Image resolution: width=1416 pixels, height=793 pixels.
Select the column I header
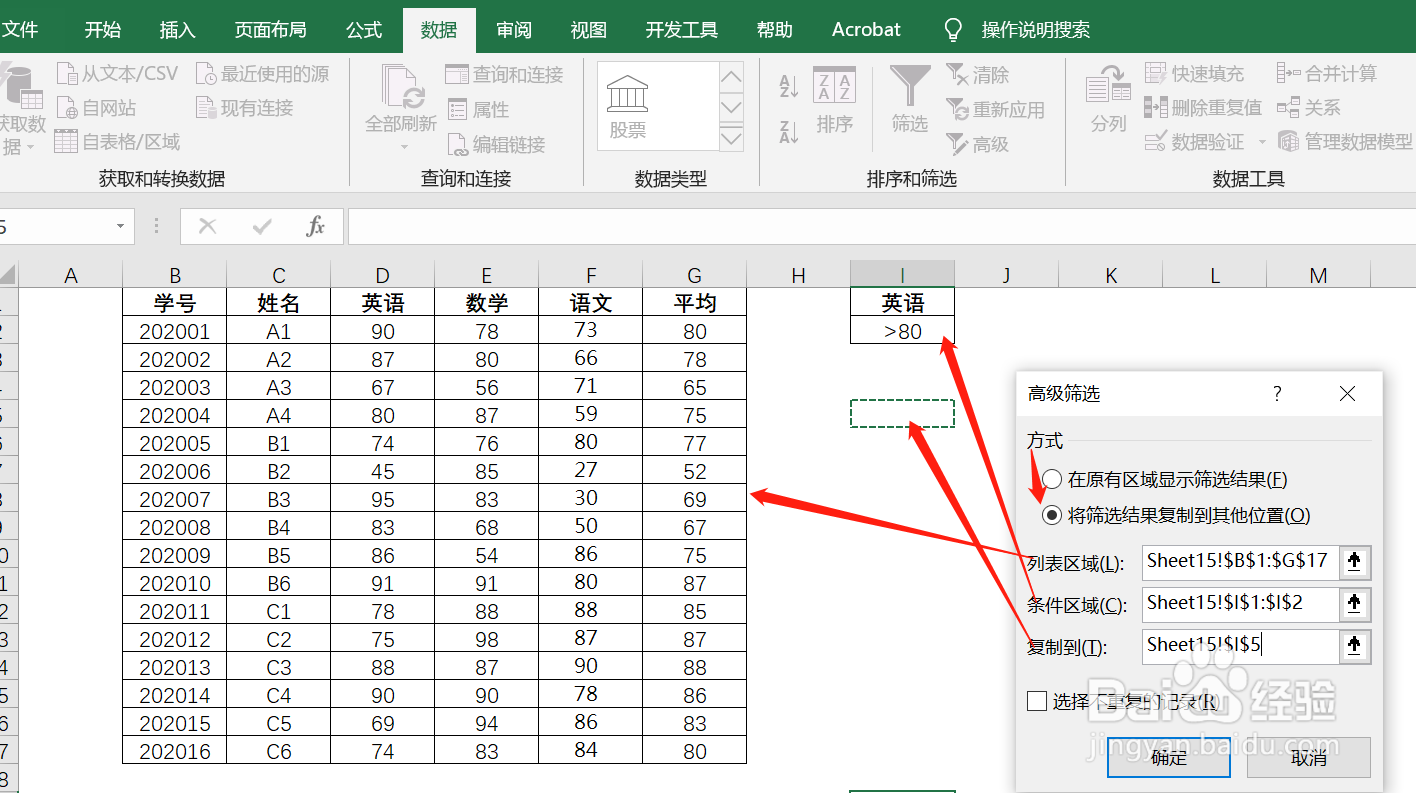[902, 275]
